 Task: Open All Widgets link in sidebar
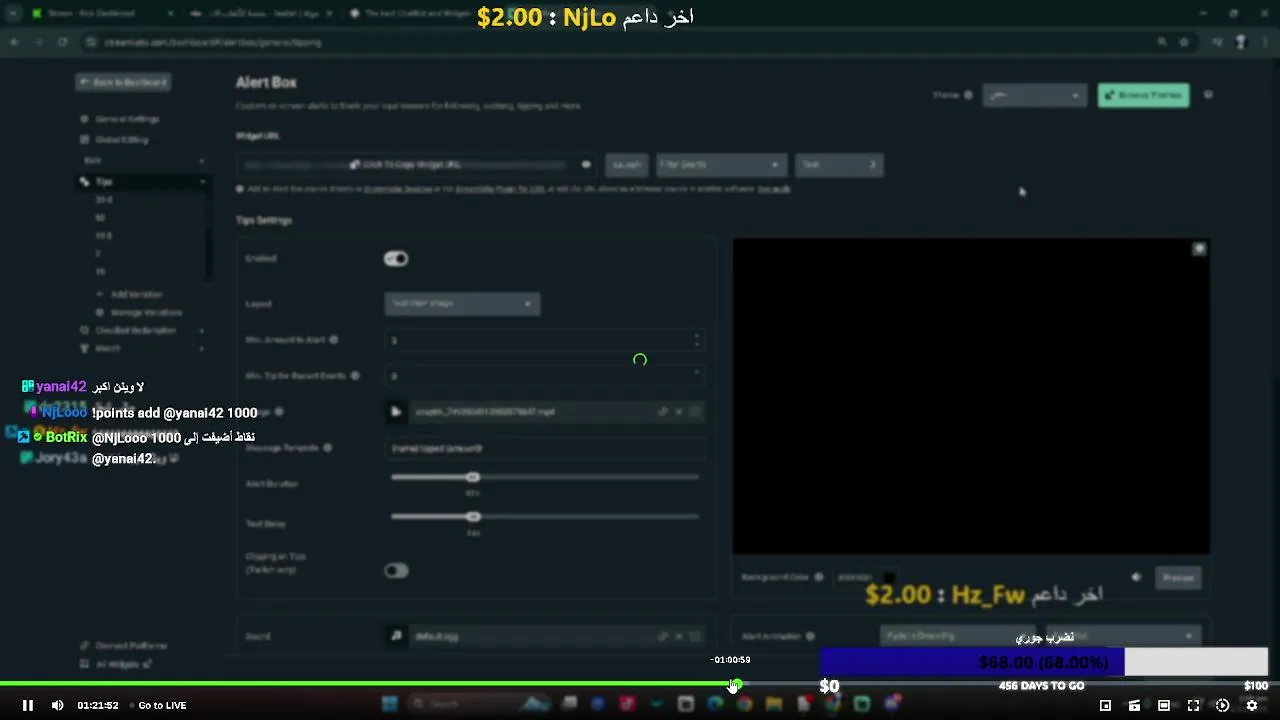[117, 664]
